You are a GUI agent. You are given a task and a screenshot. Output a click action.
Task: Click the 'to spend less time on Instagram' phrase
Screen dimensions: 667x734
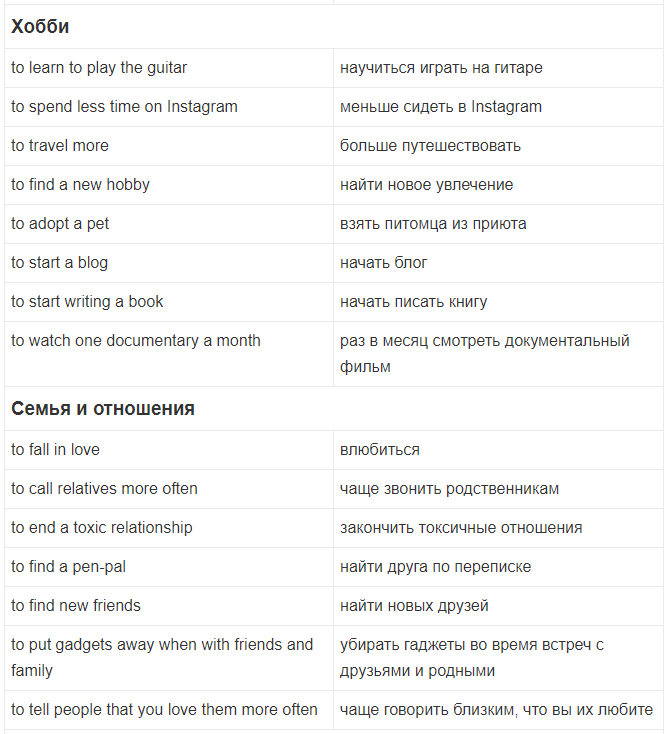124,107
